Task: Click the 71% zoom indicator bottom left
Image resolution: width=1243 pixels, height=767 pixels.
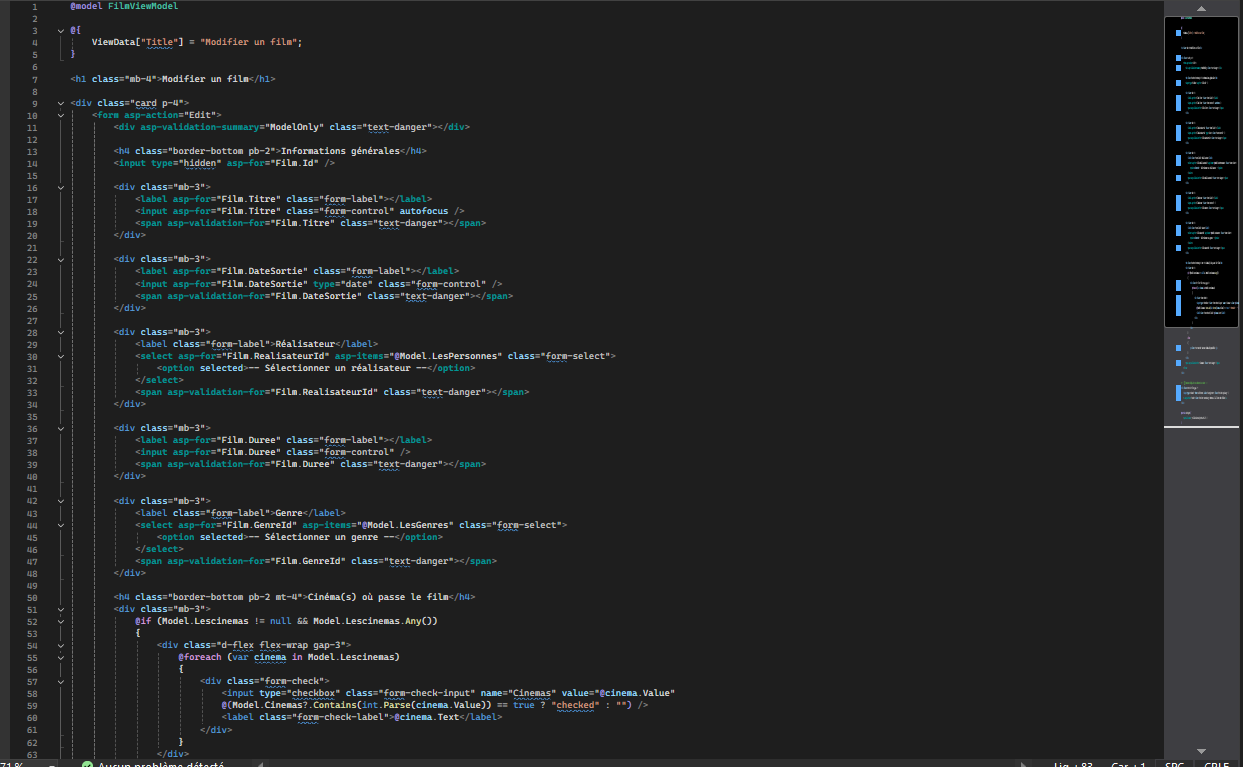Action: (x=10, y=763)
